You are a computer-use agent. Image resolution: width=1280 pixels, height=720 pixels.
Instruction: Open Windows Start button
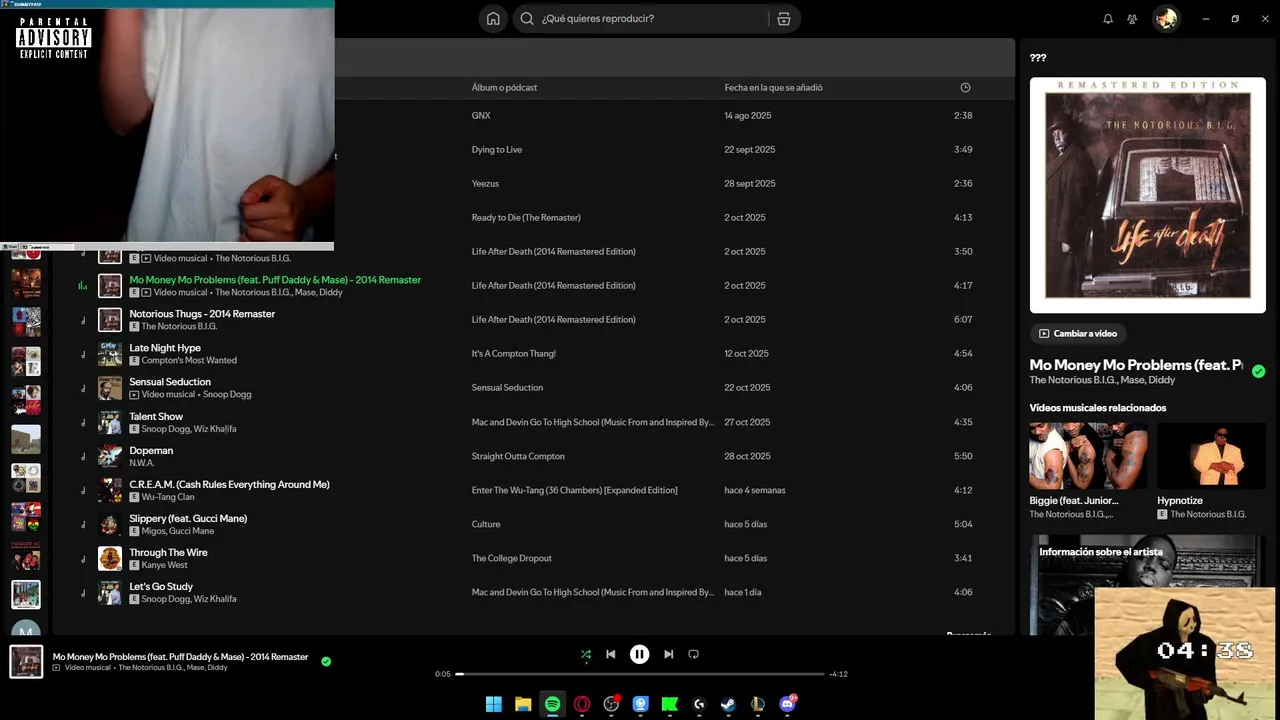coord(494,704)
